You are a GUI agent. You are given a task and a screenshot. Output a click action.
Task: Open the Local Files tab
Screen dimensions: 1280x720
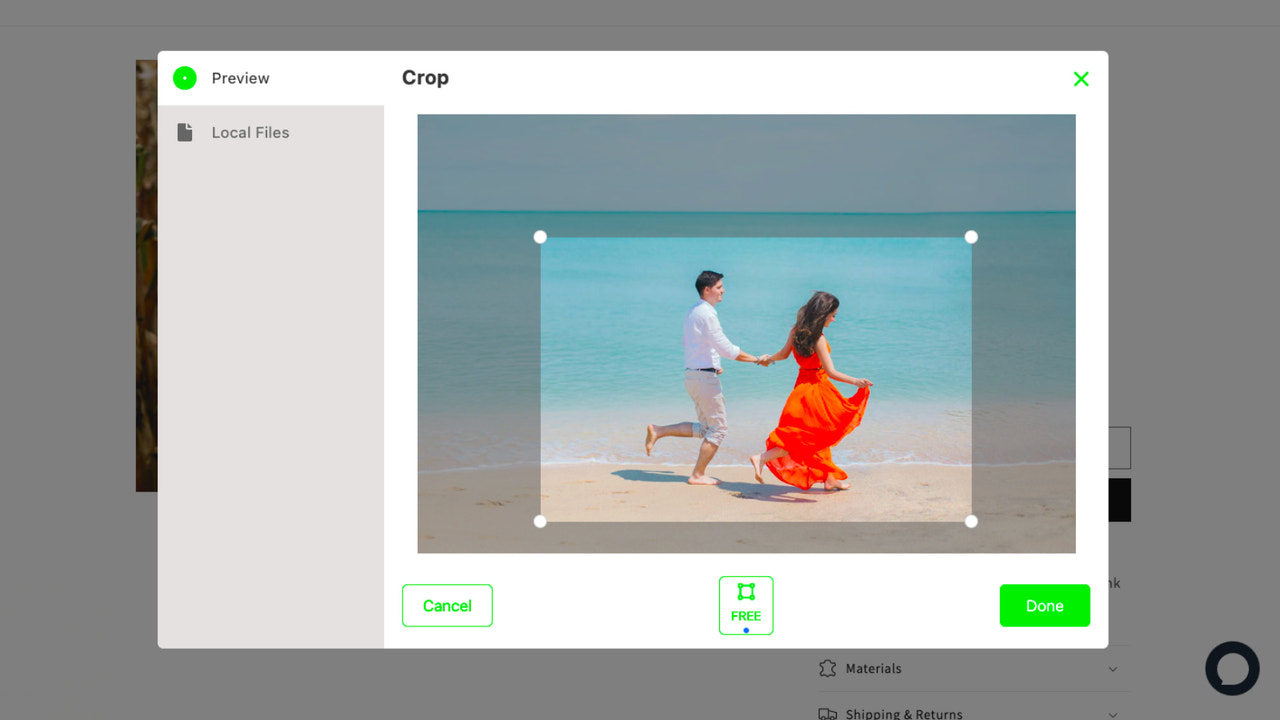tap(250, 131)
